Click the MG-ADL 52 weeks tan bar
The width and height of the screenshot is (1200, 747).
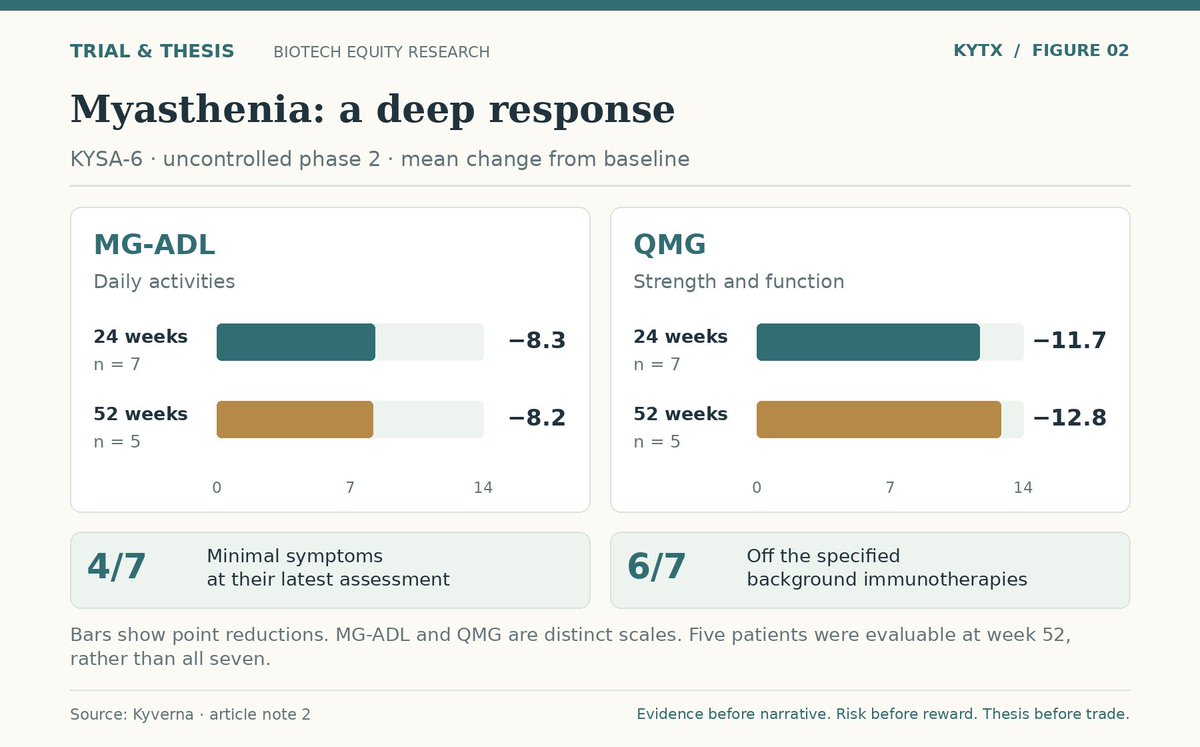tap(295, 419)
